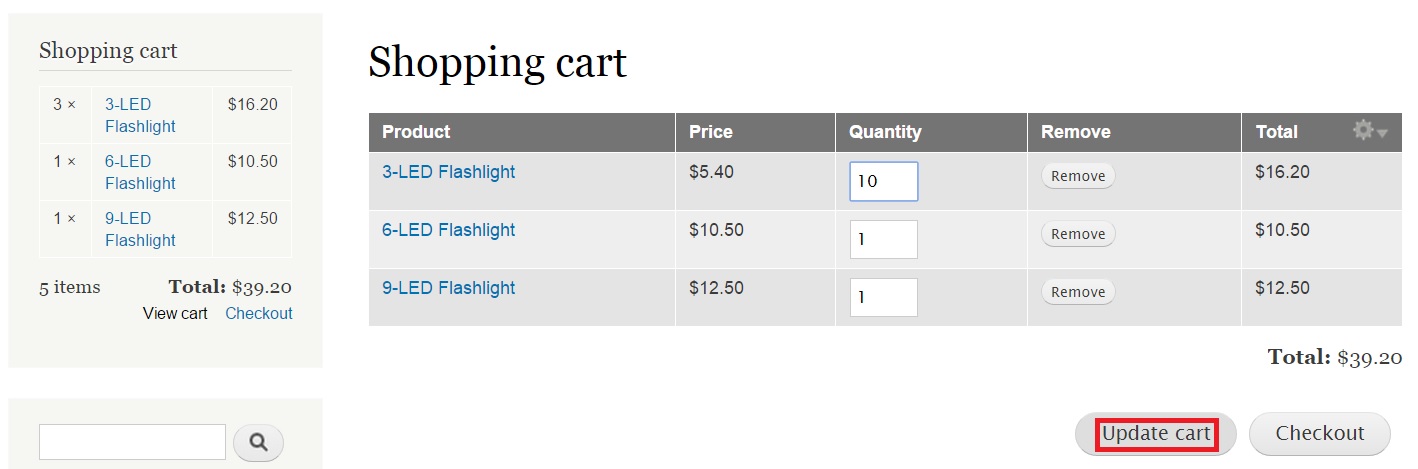The width and height of the screenshot is (1418, 469).
Task: Focus the 9-LED Flashlight quantity field
Action: 884,298
